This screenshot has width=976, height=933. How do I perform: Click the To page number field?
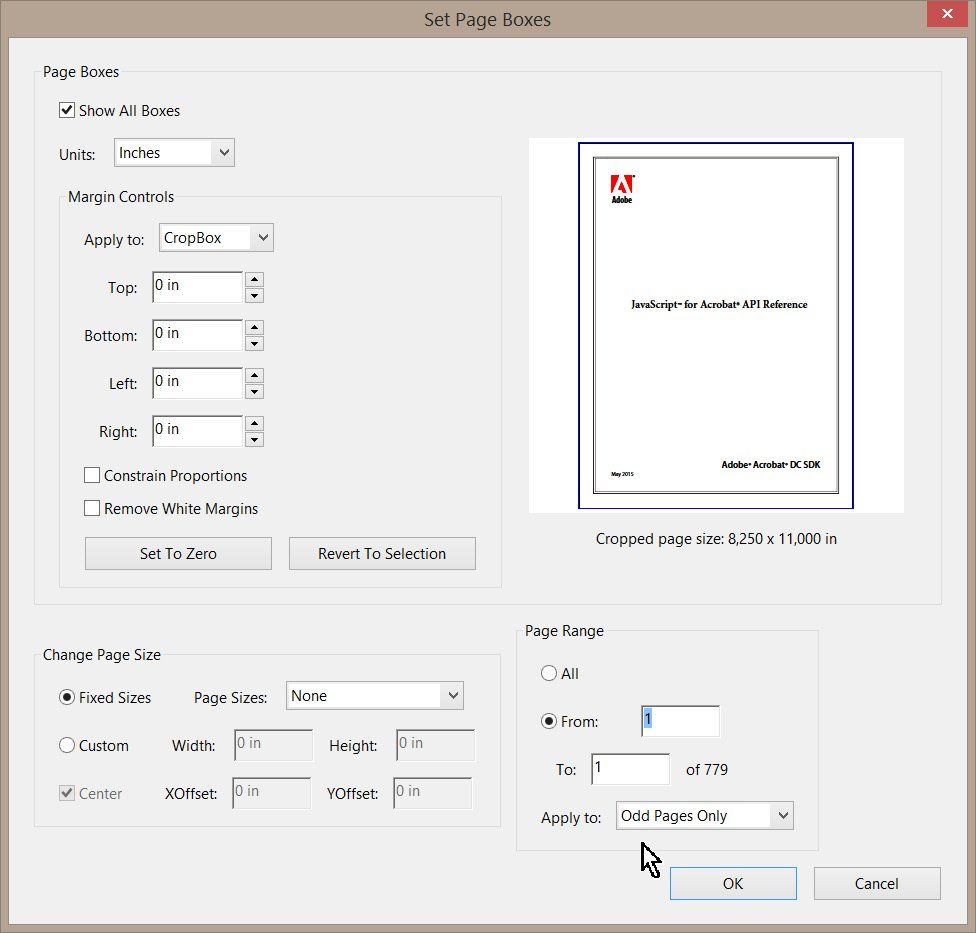coord(630,769)
